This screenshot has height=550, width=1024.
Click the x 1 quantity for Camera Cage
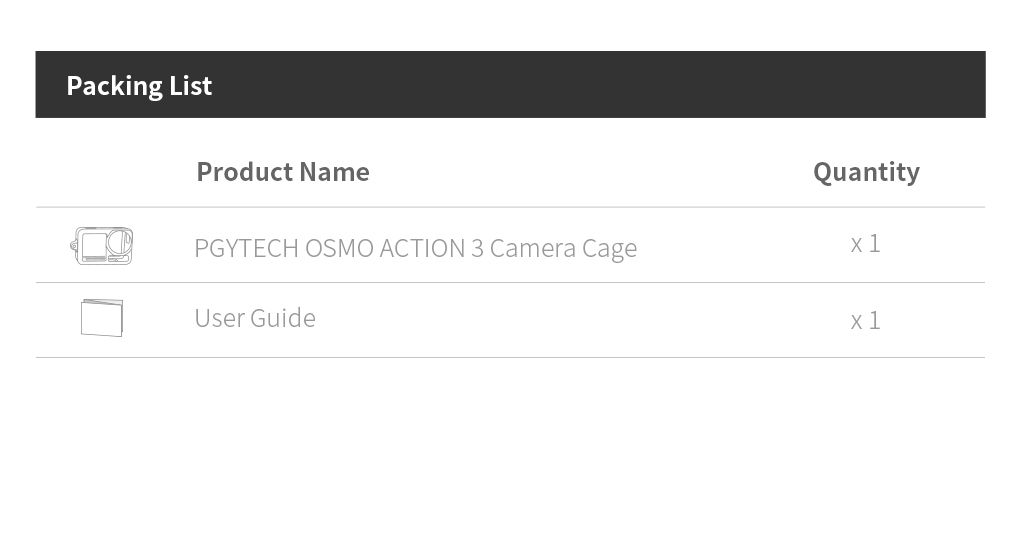tap(865, 244)
